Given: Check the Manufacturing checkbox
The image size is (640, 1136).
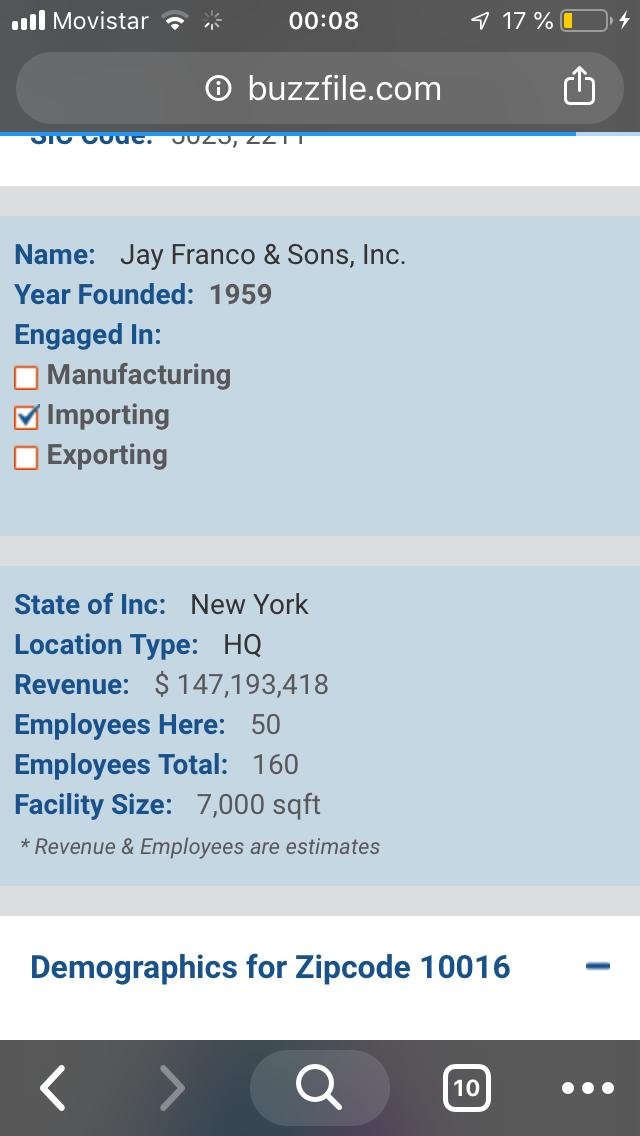Looking at the screenshot, I should point(26,377).
